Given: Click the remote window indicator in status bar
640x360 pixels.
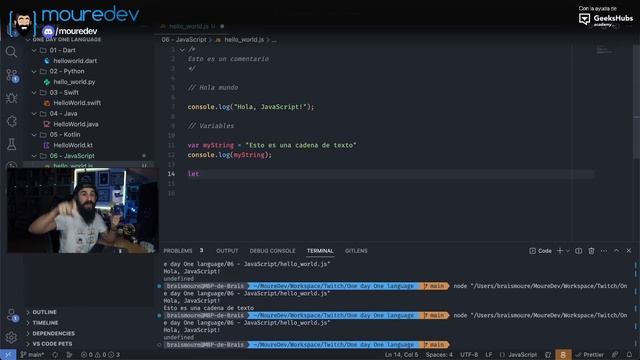Looking at the screenshot, I should point(8,355).
